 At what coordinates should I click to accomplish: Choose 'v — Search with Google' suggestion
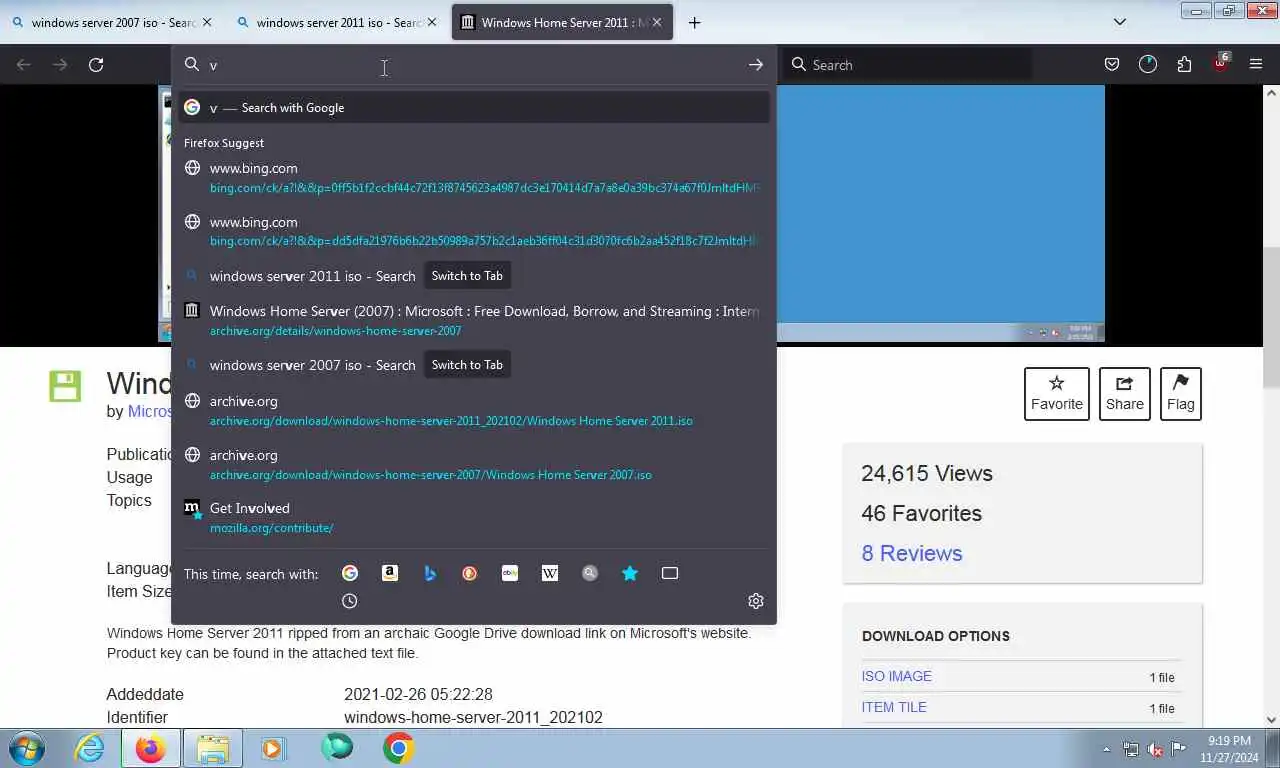tap(474, 107)
